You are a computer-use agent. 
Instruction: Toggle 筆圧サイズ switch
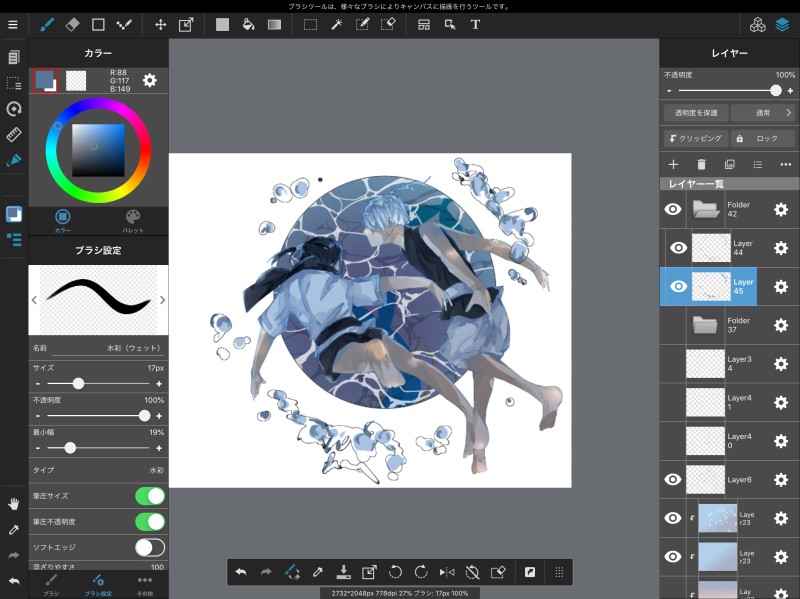pos(150,496)
